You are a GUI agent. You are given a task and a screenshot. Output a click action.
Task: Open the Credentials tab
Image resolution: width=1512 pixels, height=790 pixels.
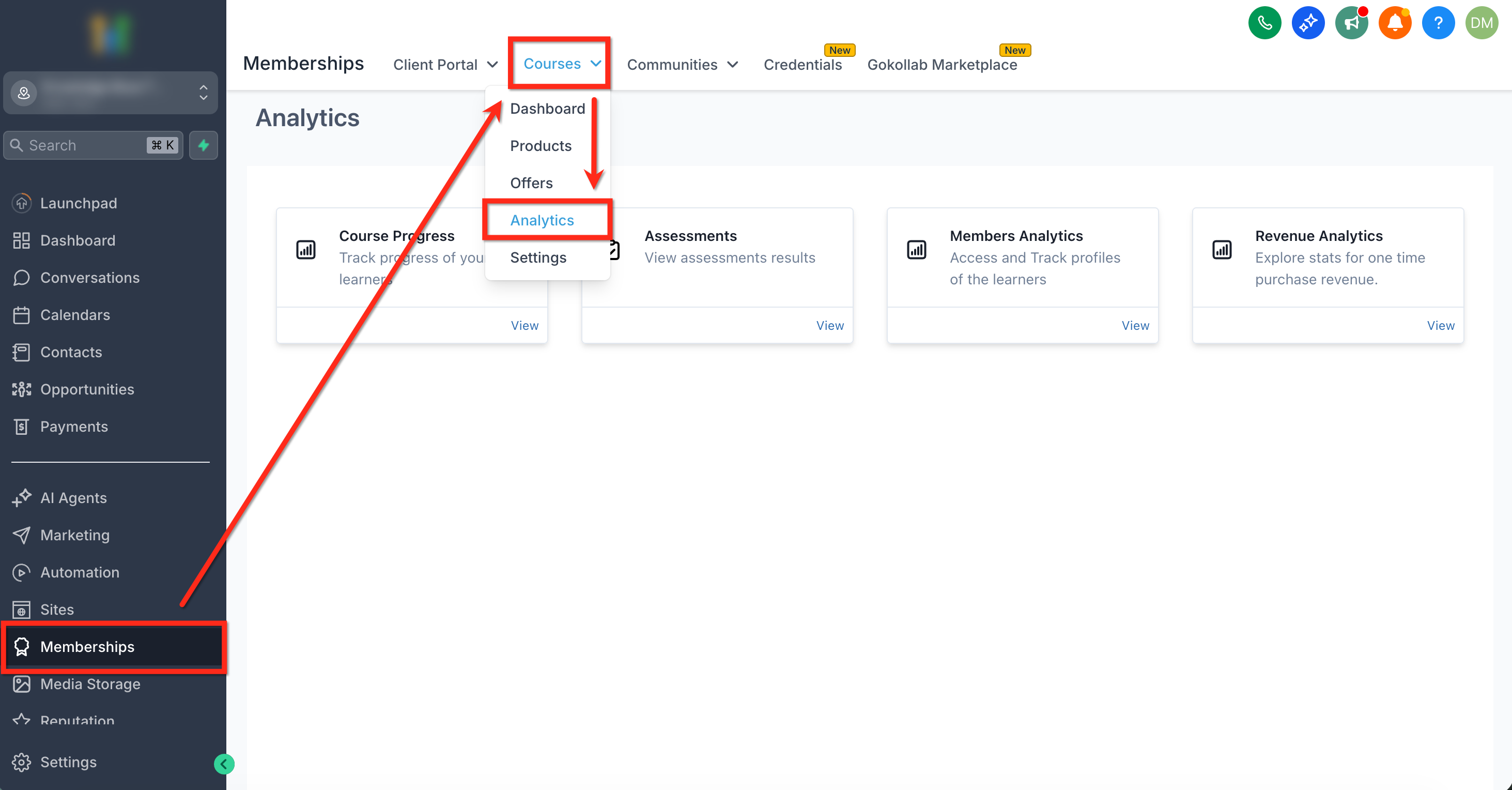coord(803,65)
